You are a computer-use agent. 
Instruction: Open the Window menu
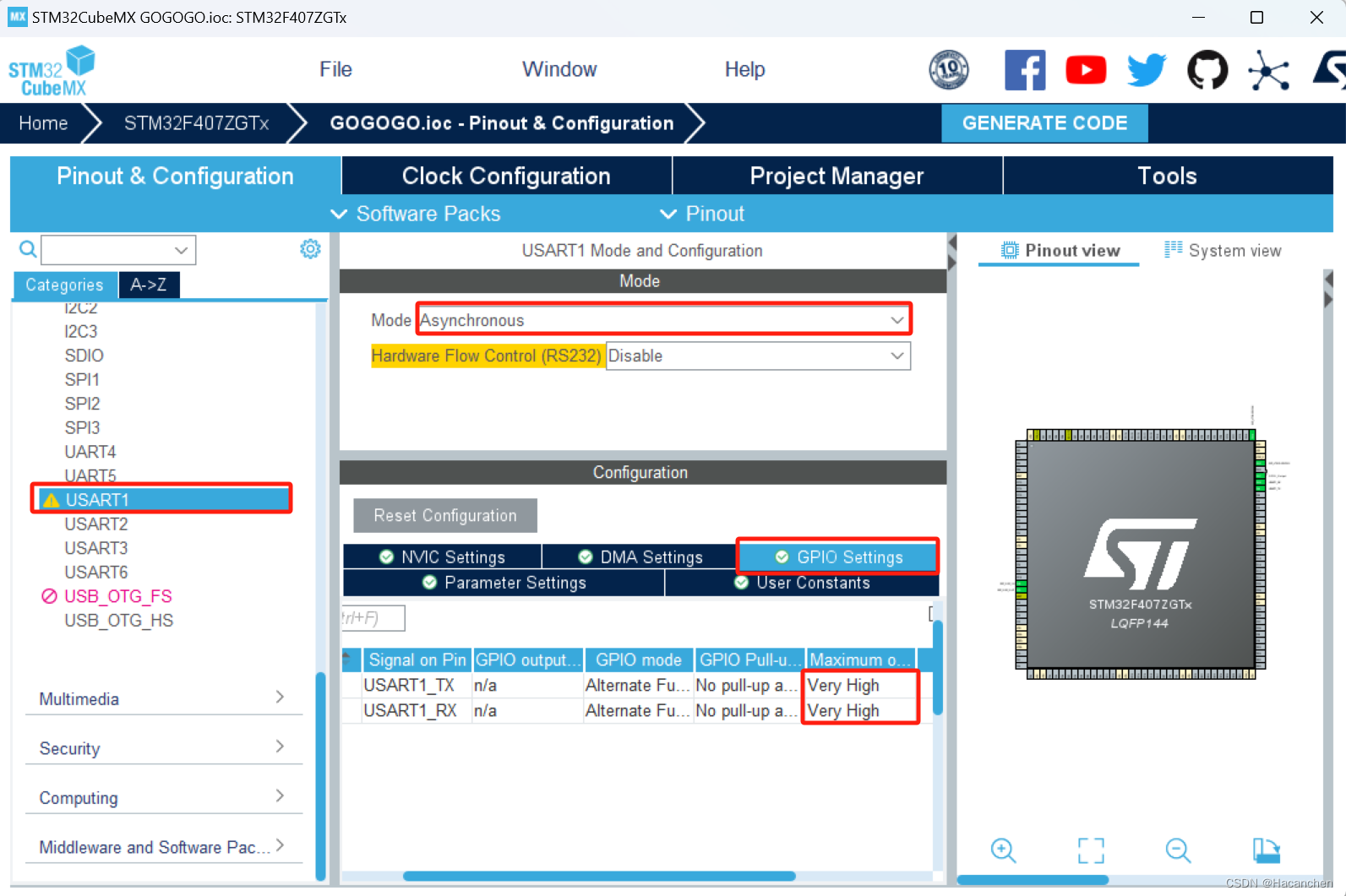(x=559, y=69)
